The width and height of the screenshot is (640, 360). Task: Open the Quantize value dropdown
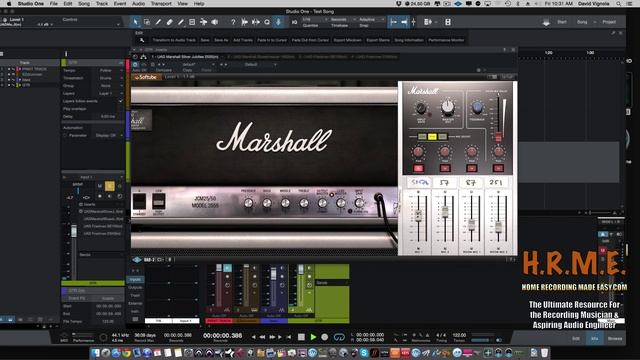pyautogui.click(x=315, y=20)
